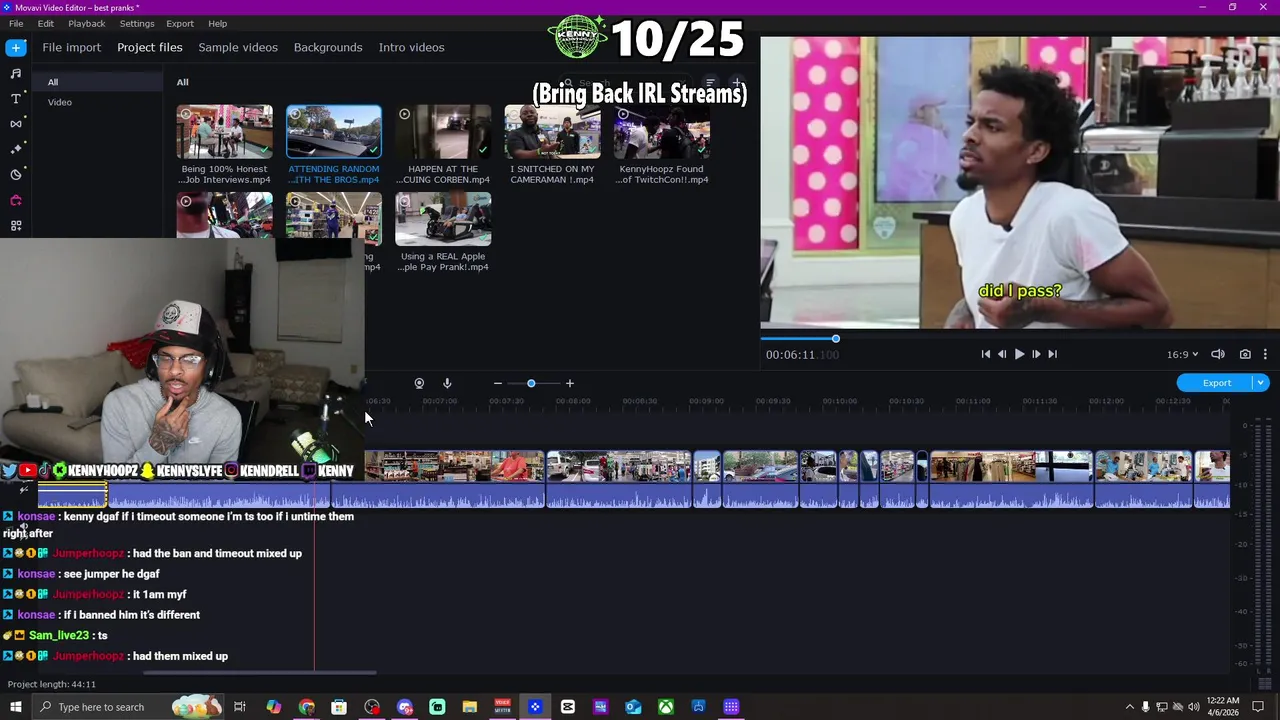Click the preview timecode 00:06:11.100
The height and width of the screenshot is (720, 1280).
click(802, 355)
